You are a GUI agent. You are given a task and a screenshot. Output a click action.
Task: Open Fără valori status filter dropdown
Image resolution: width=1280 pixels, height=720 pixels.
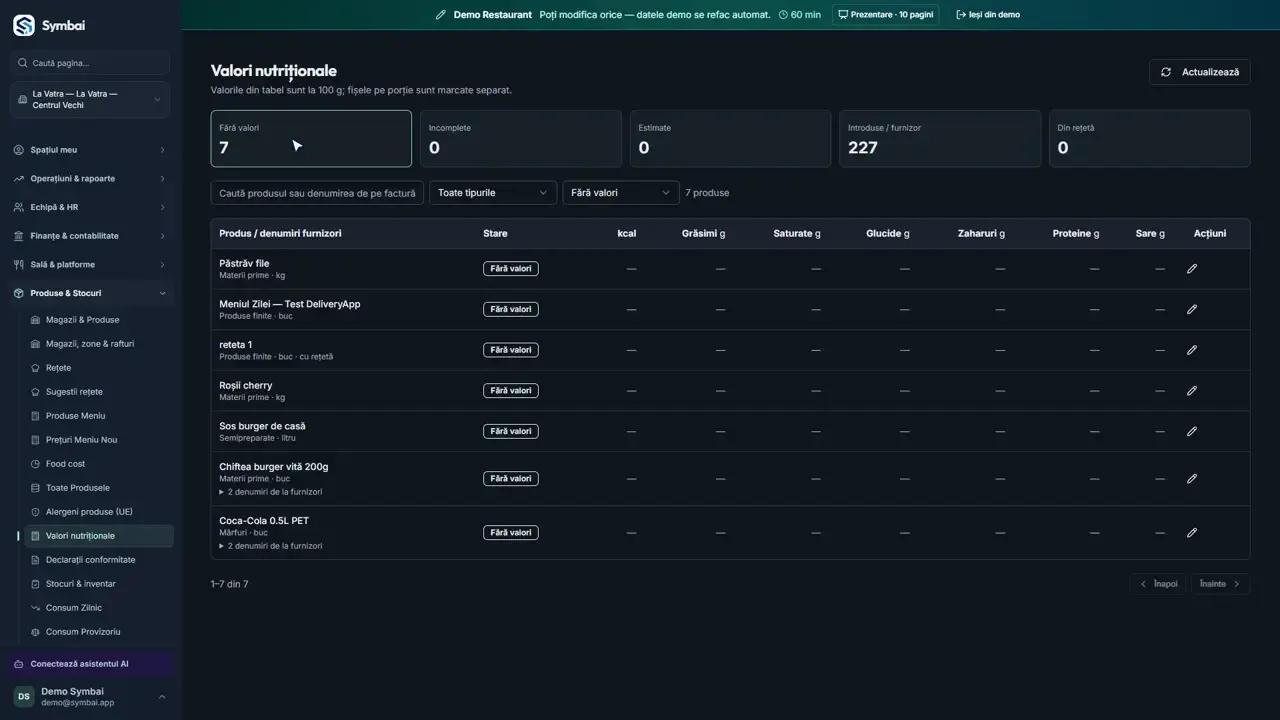[621, 193]
